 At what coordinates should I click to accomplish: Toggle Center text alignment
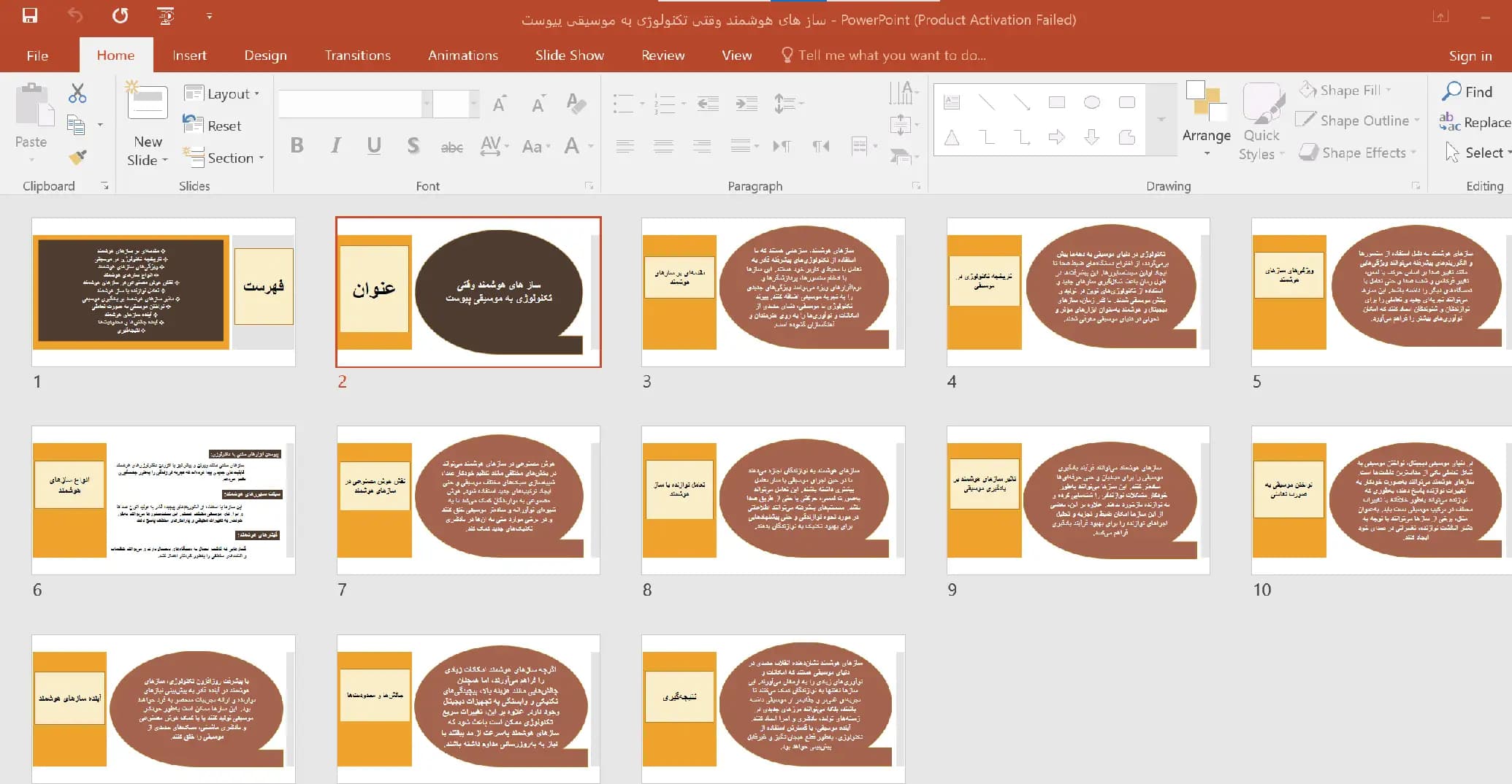(x=663, y=146)
